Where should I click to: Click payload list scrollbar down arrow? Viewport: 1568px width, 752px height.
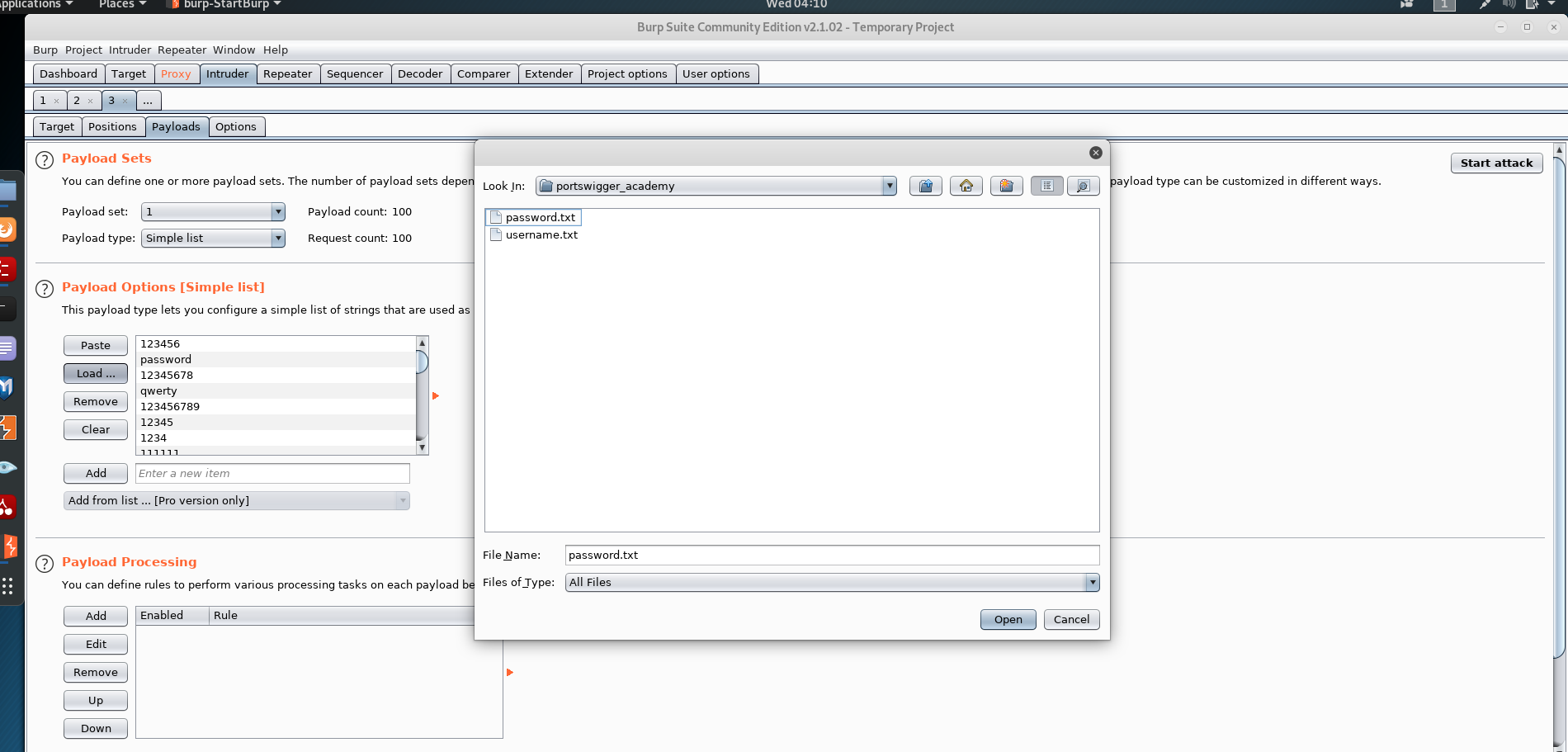pyautogui.click(x=422, y=447)
